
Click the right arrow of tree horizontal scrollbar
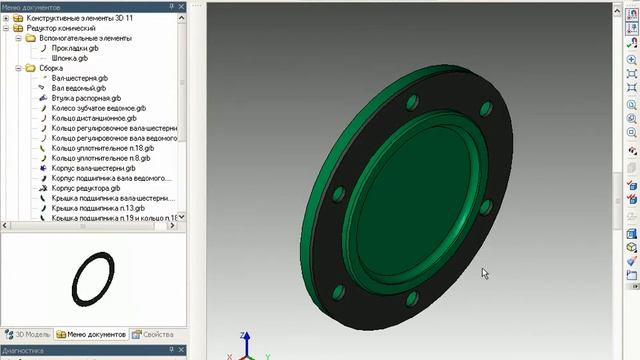point(172,225)
